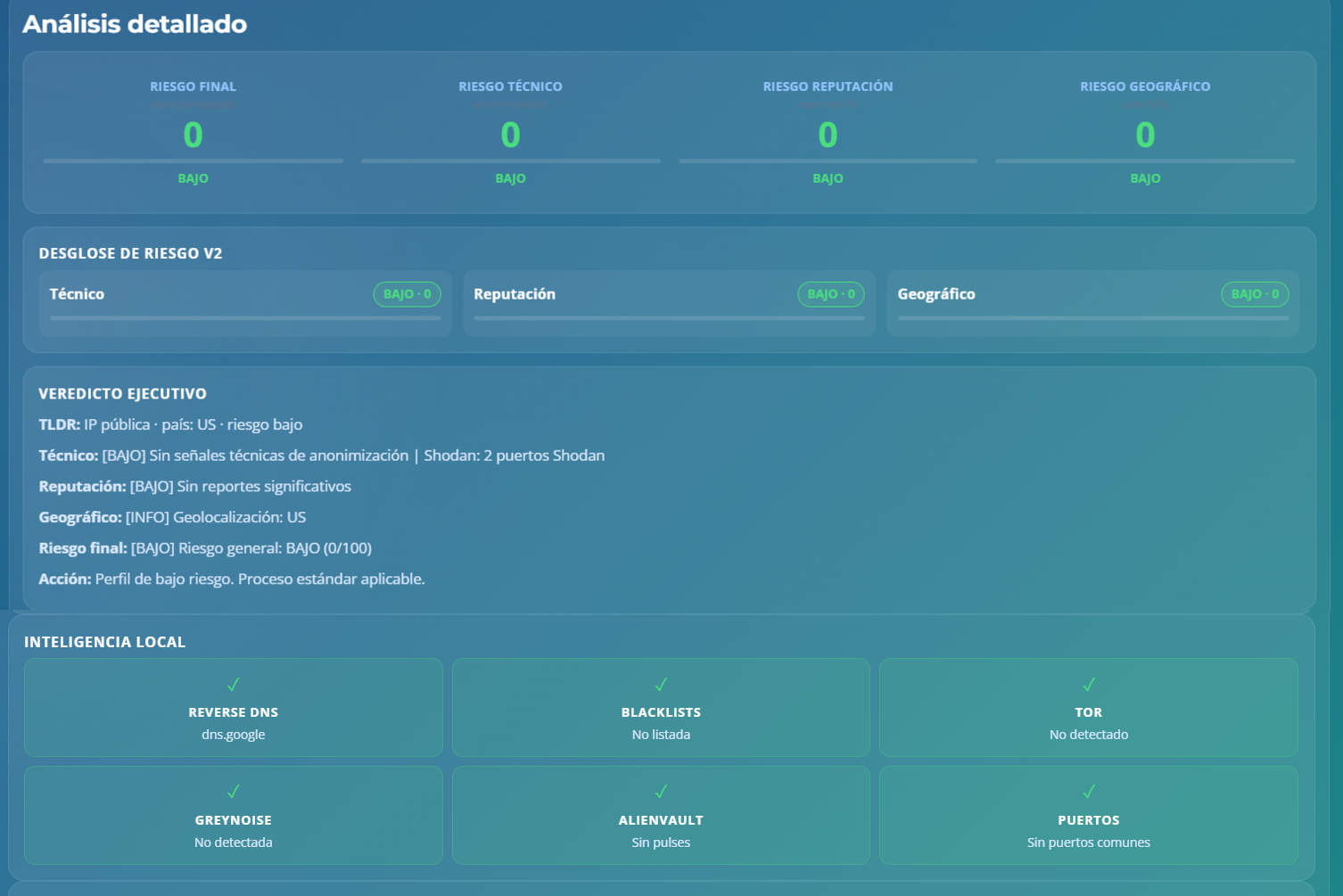Click the AlienVault checkmark icon

tap(661, 792)
